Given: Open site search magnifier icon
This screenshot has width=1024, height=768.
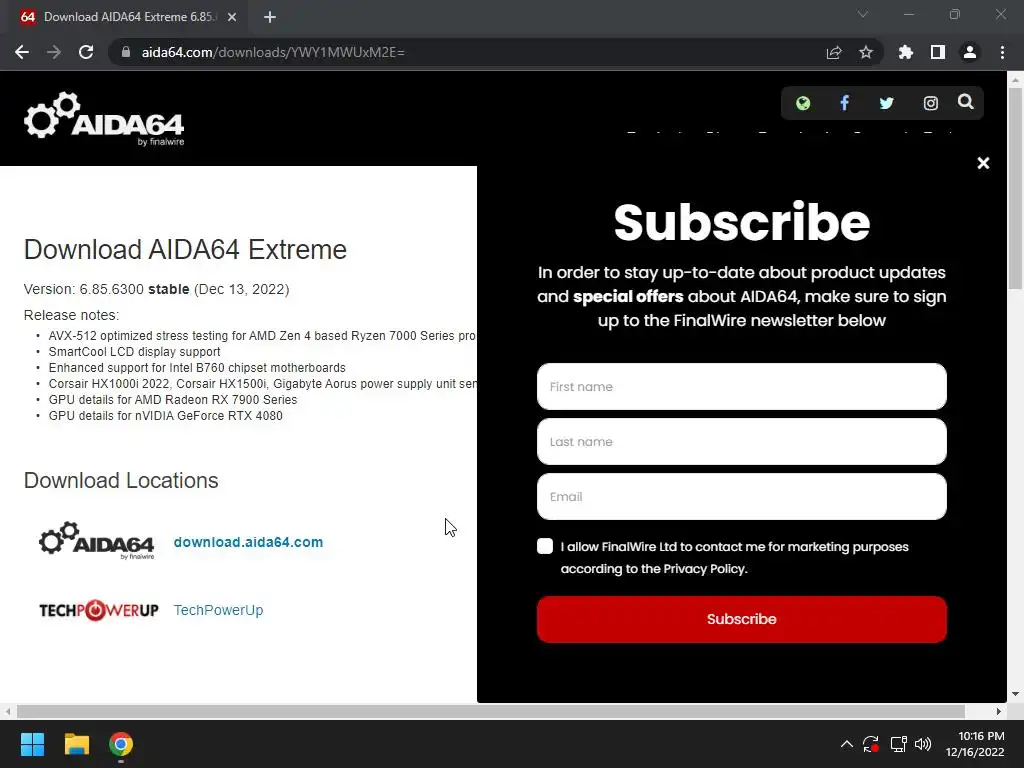Looking at the screenshot, I should 966,102.
